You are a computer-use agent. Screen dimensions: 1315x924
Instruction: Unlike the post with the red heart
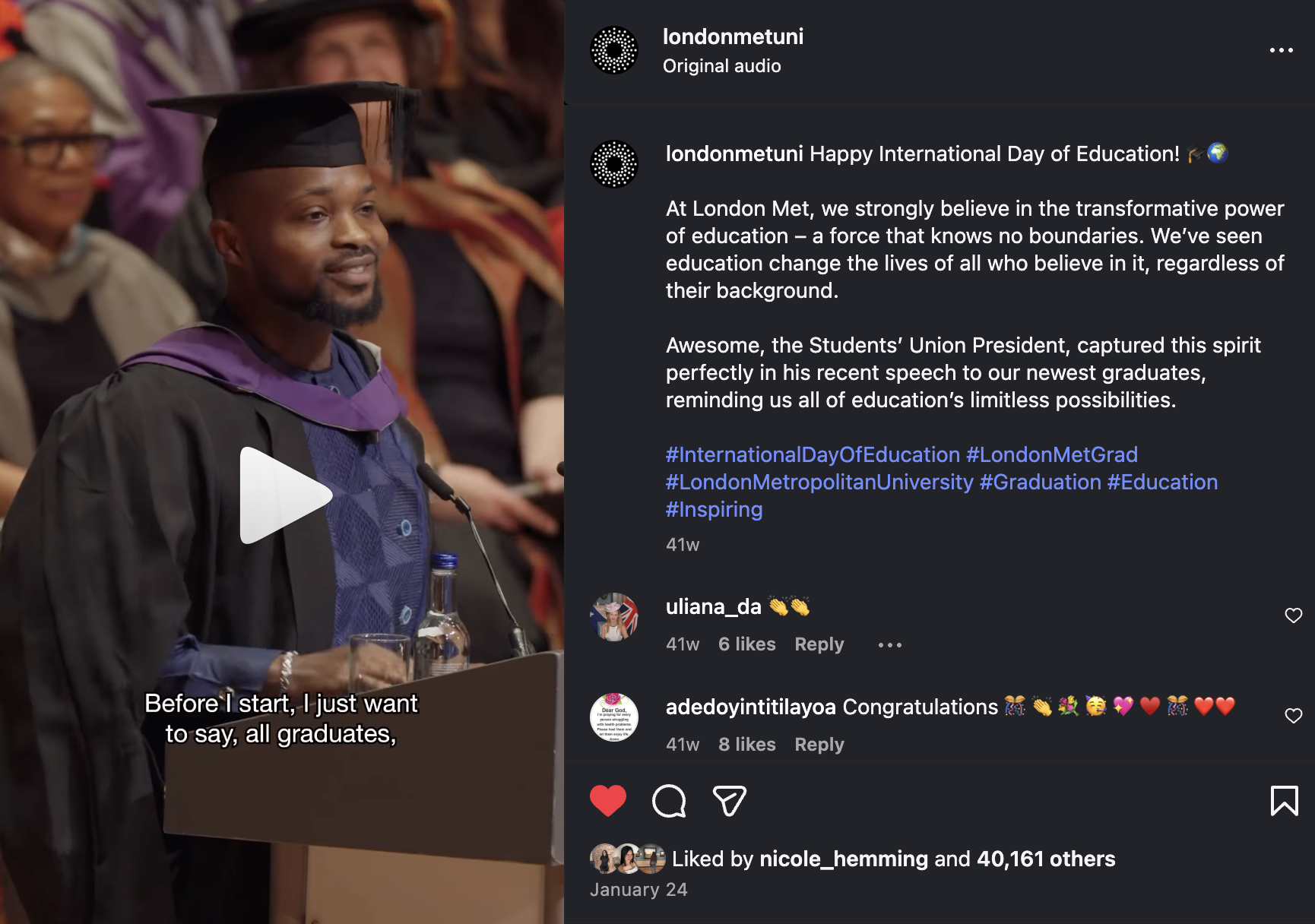click(608, 801)
